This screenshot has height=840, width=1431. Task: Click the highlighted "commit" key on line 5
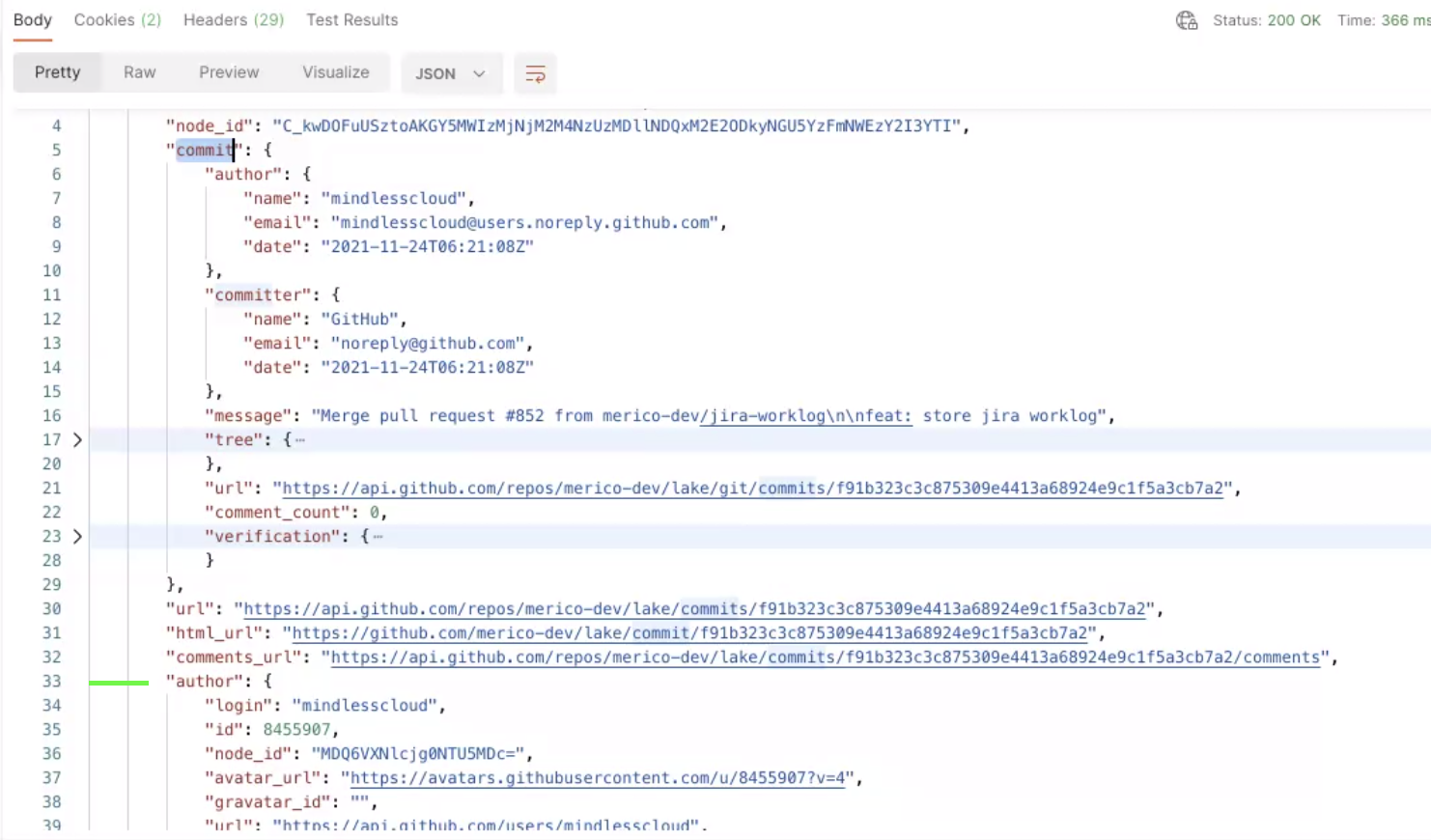tap(205, 151)
